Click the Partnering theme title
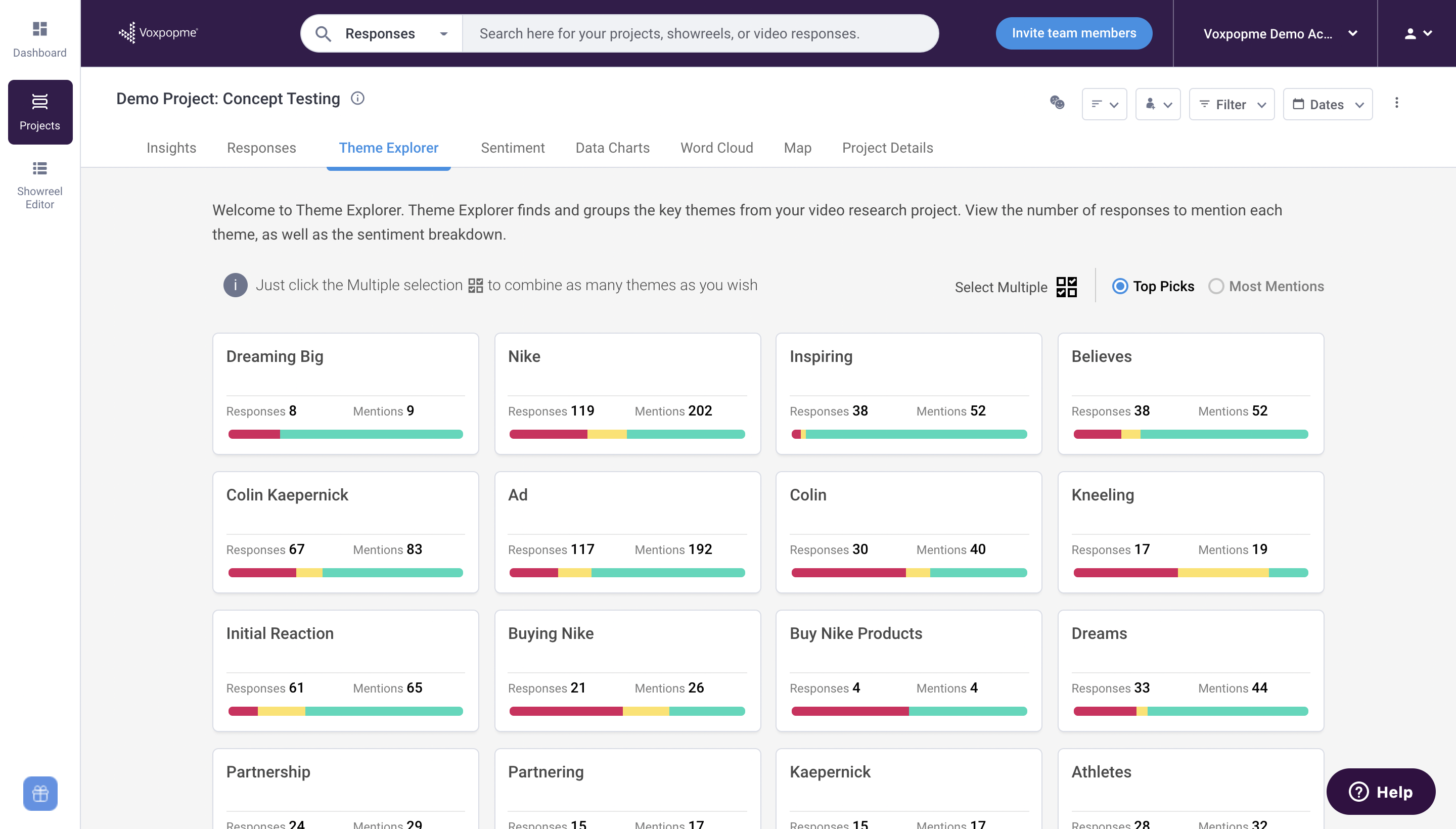This screenshot has width=1456, height=829. [545, 772]
